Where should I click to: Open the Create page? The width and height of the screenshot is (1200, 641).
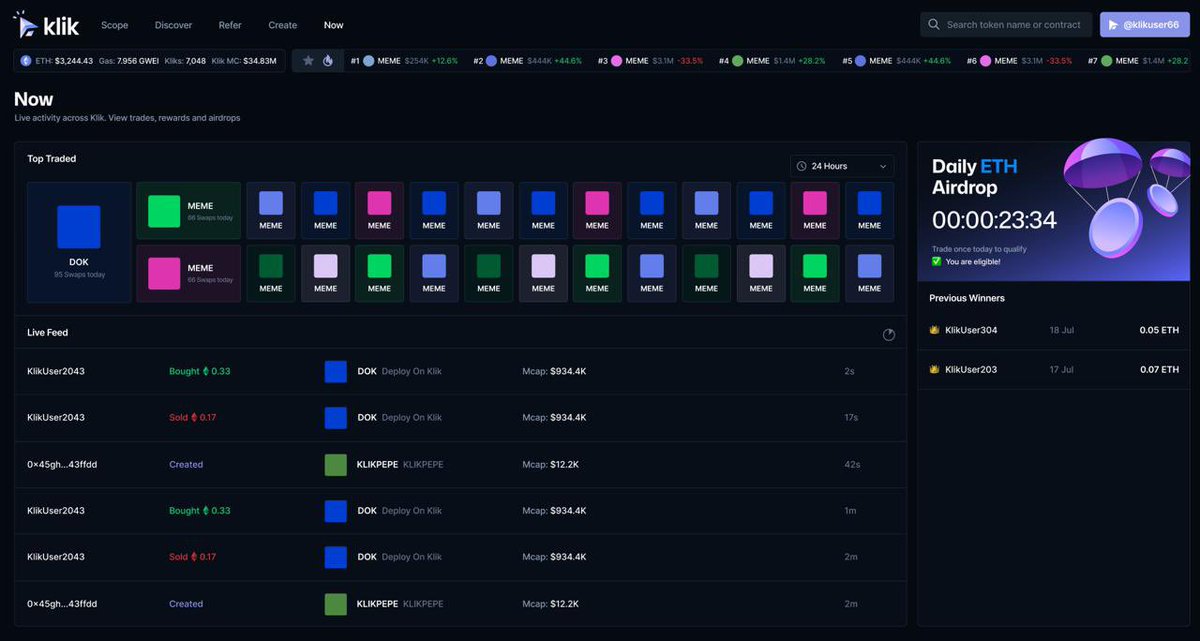(283, 25)
